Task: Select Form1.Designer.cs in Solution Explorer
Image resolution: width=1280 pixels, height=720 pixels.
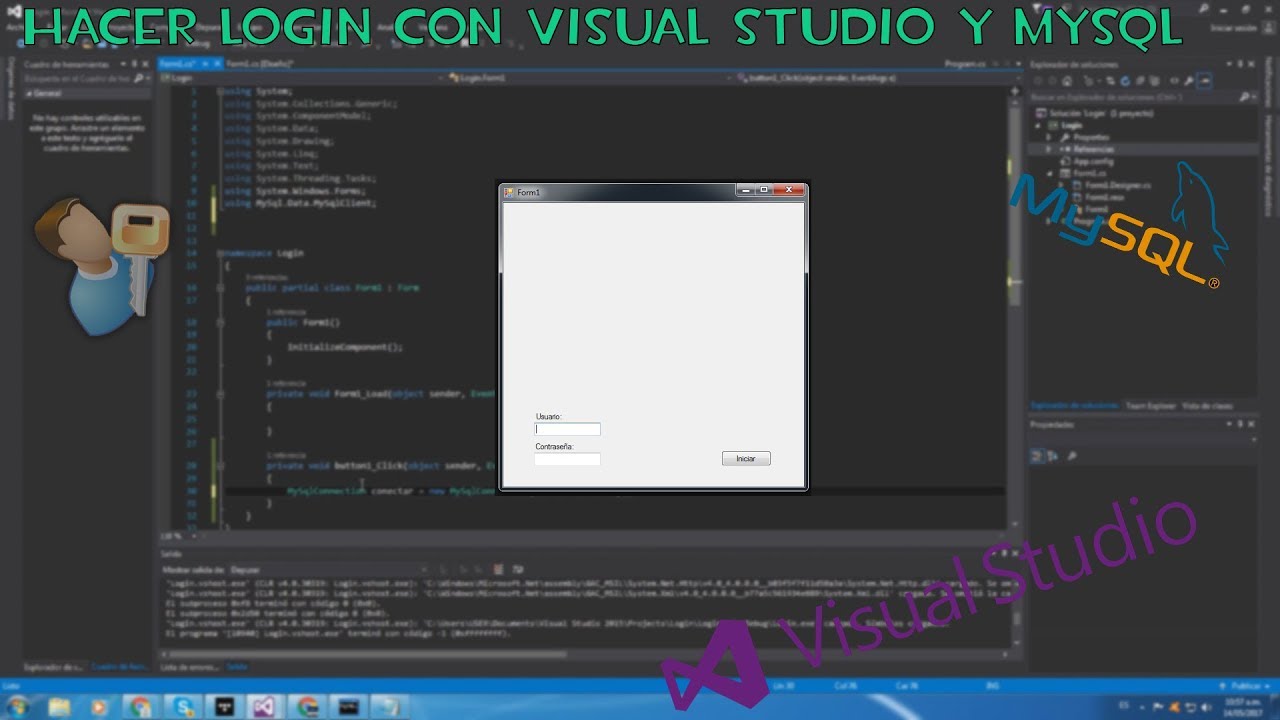Action: tap(1112, 185)
